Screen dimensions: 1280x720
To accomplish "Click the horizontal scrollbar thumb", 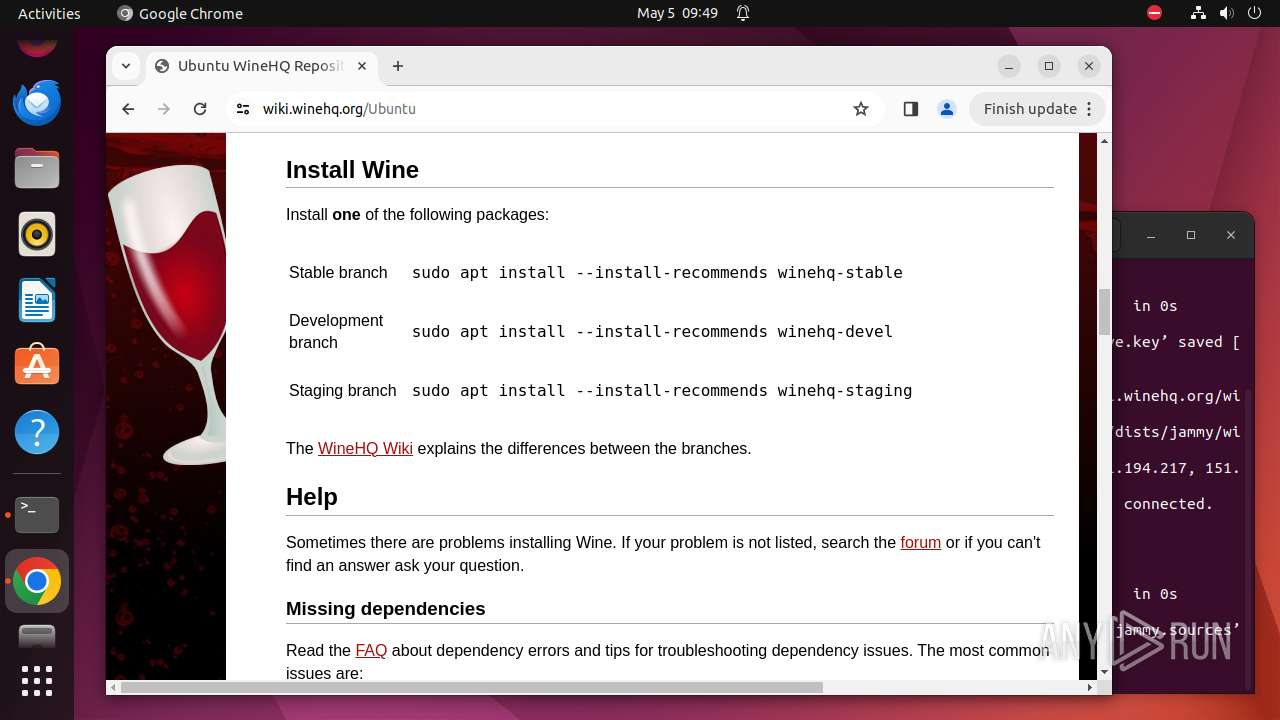I will point(472,687).
